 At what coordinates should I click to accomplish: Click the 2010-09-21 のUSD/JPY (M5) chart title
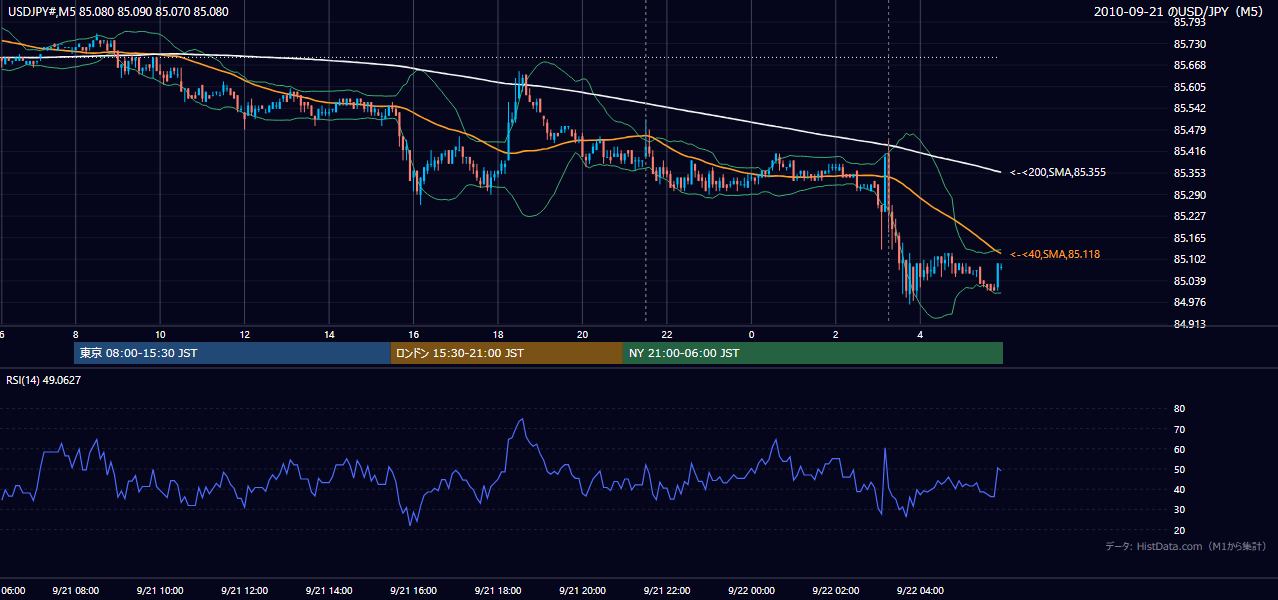[1180, 12]
